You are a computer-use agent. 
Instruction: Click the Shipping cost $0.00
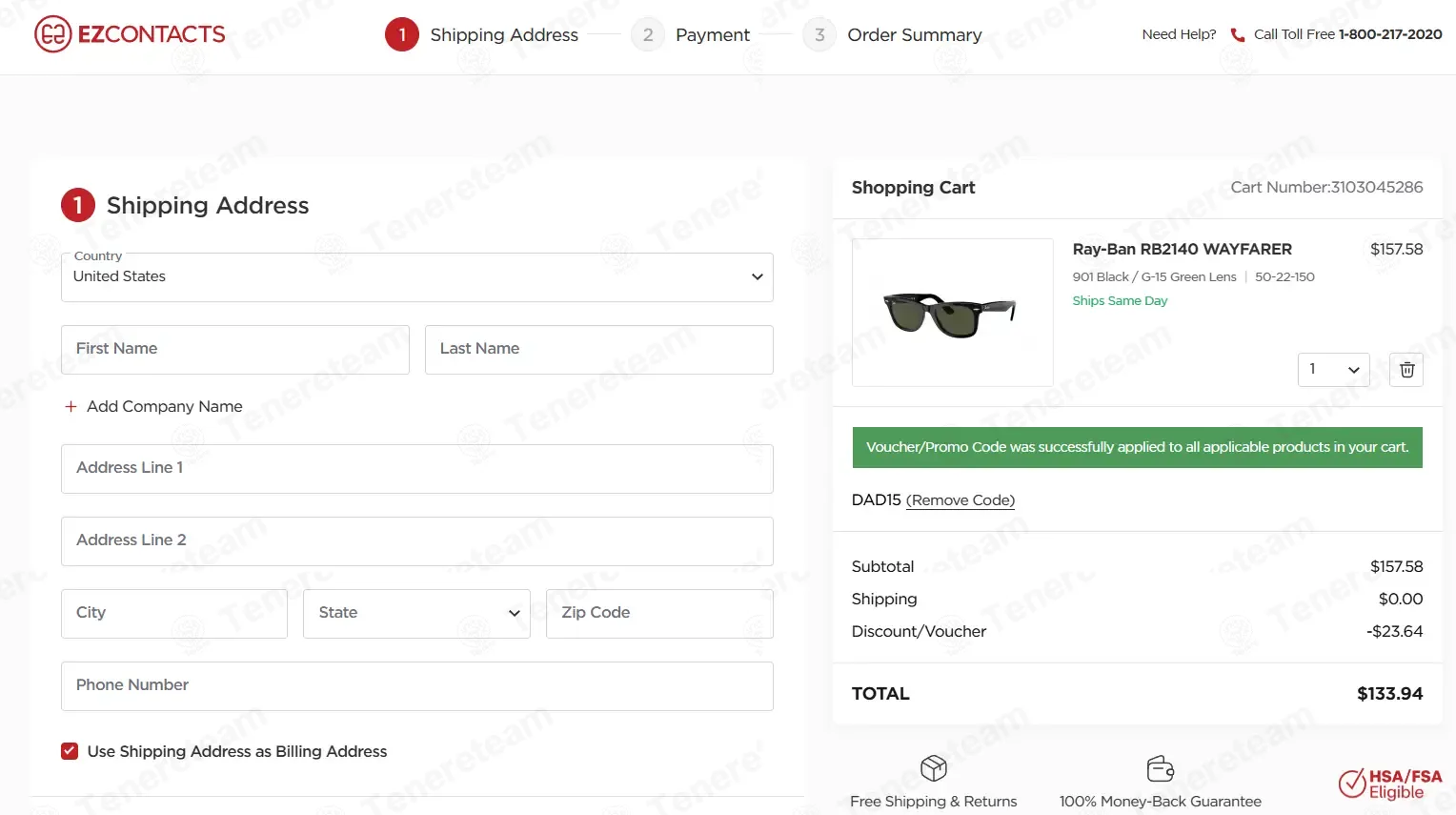coord(1401,599)
